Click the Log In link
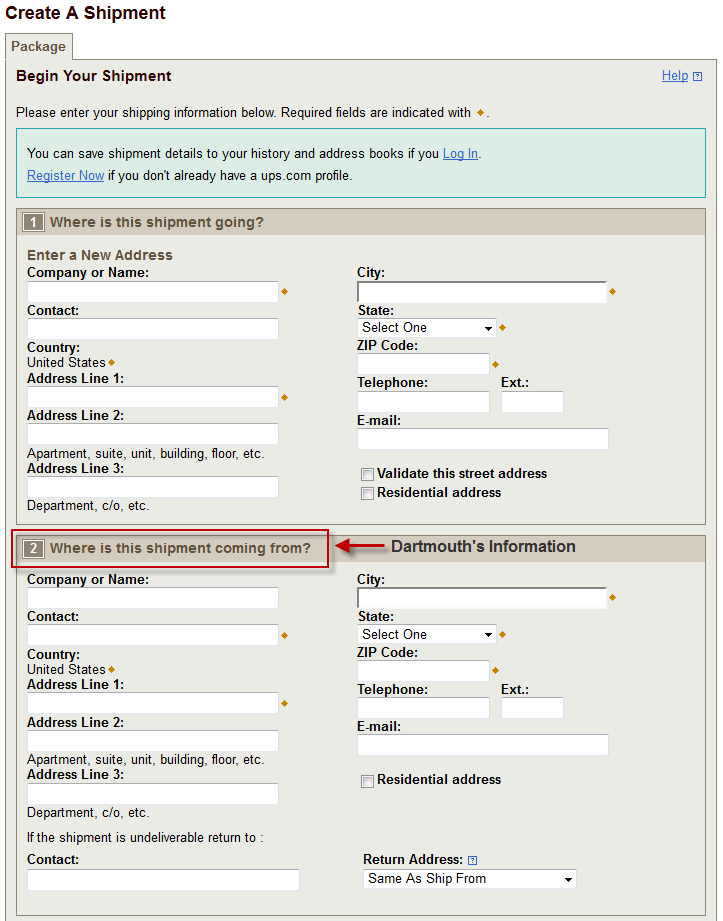 click(460, 154)
